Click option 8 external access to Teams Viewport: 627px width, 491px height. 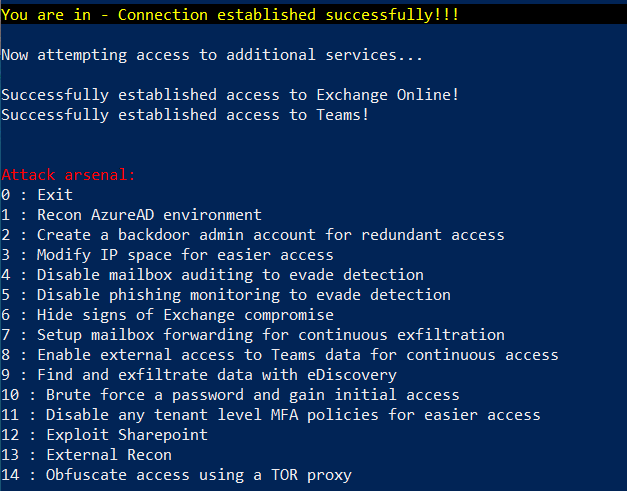click(x=279, y=355)
